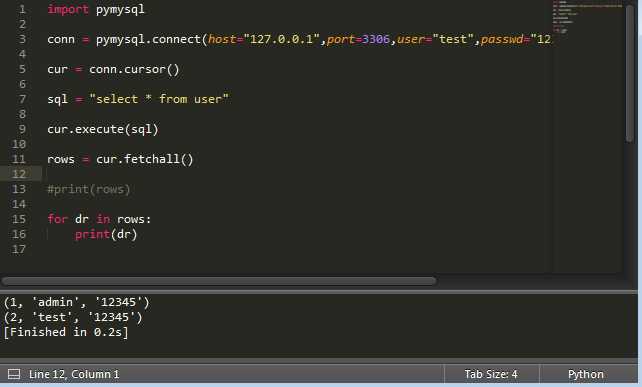The height and width of the screenshot is (387, 642).
Task: Click line number 17 in the gutter
Action: [x=19, y=249]
